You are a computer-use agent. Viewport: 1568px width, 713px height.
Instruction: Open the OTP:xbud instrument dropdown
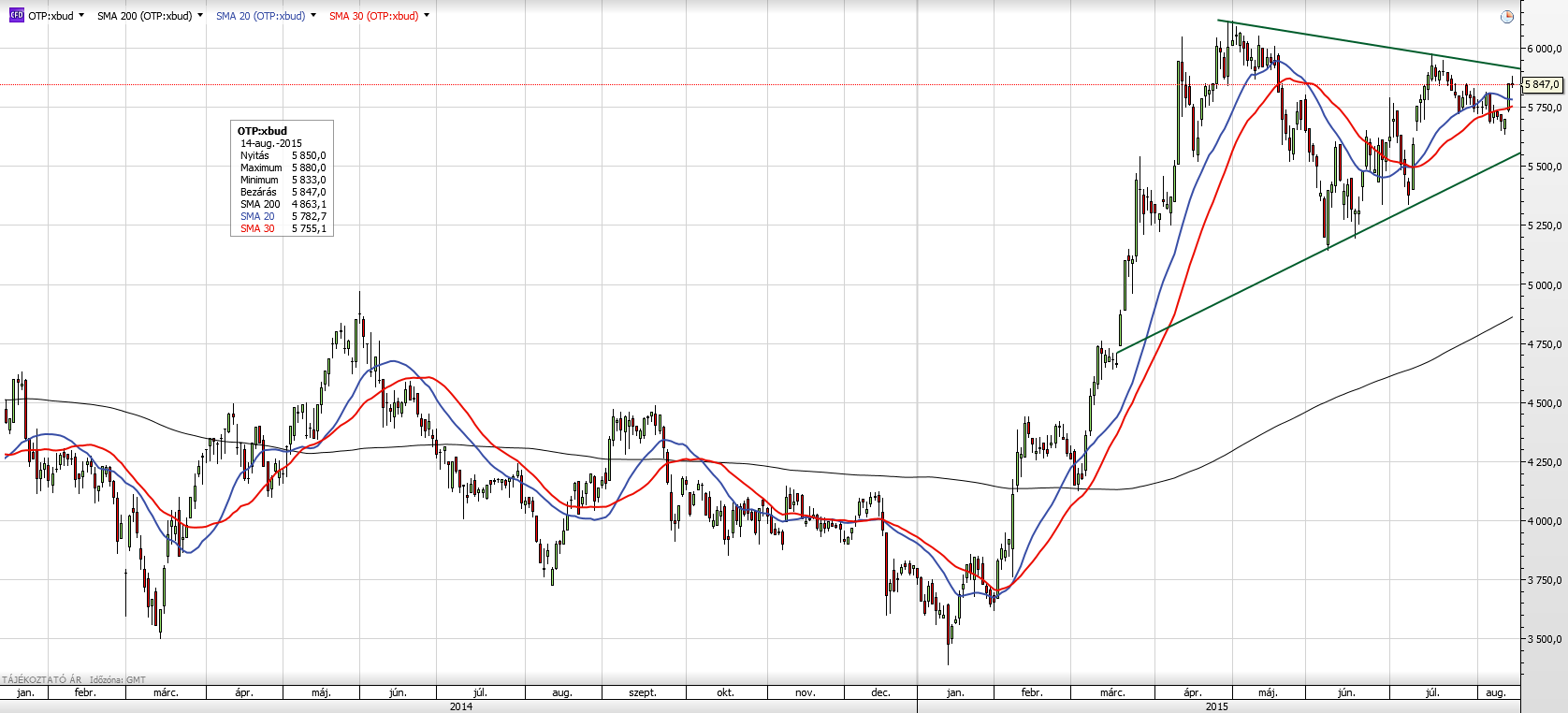81,15
